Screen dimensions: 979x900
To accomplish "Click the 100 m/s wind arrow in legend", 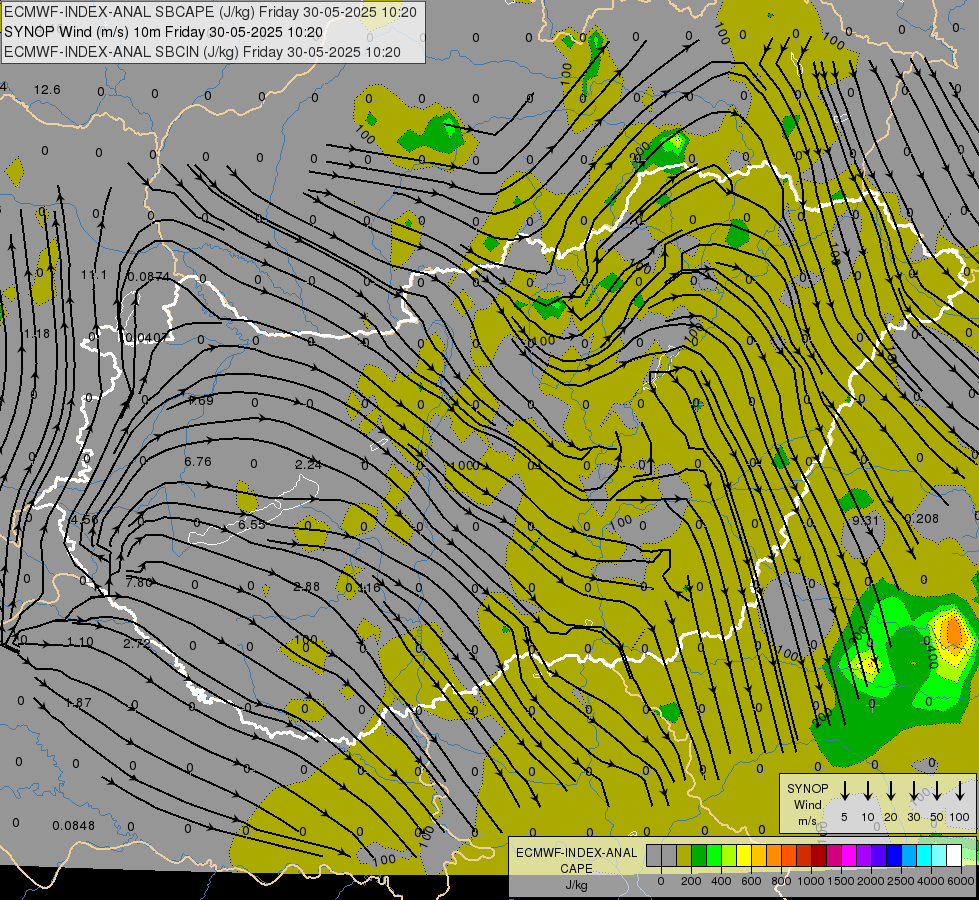I will 960,791.
